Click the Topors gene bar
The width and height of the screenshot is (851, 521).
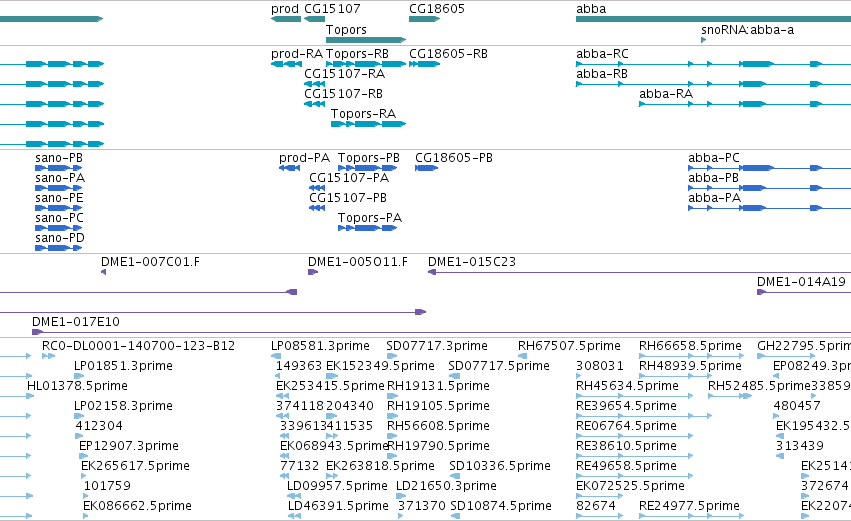pyautogui.click(x=366, y=40)
